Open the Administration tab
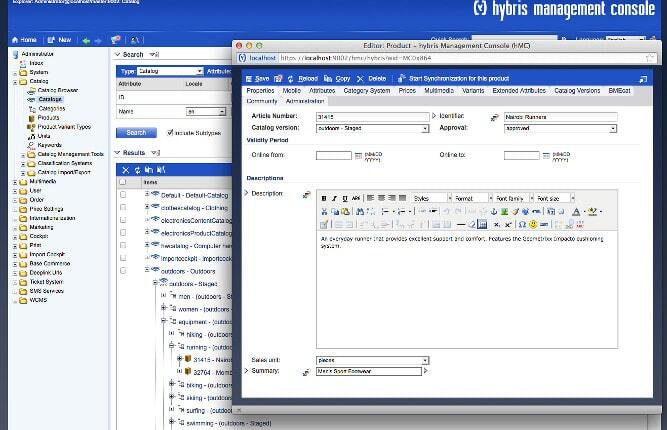 pyautogui.click(x=305, y=101)
